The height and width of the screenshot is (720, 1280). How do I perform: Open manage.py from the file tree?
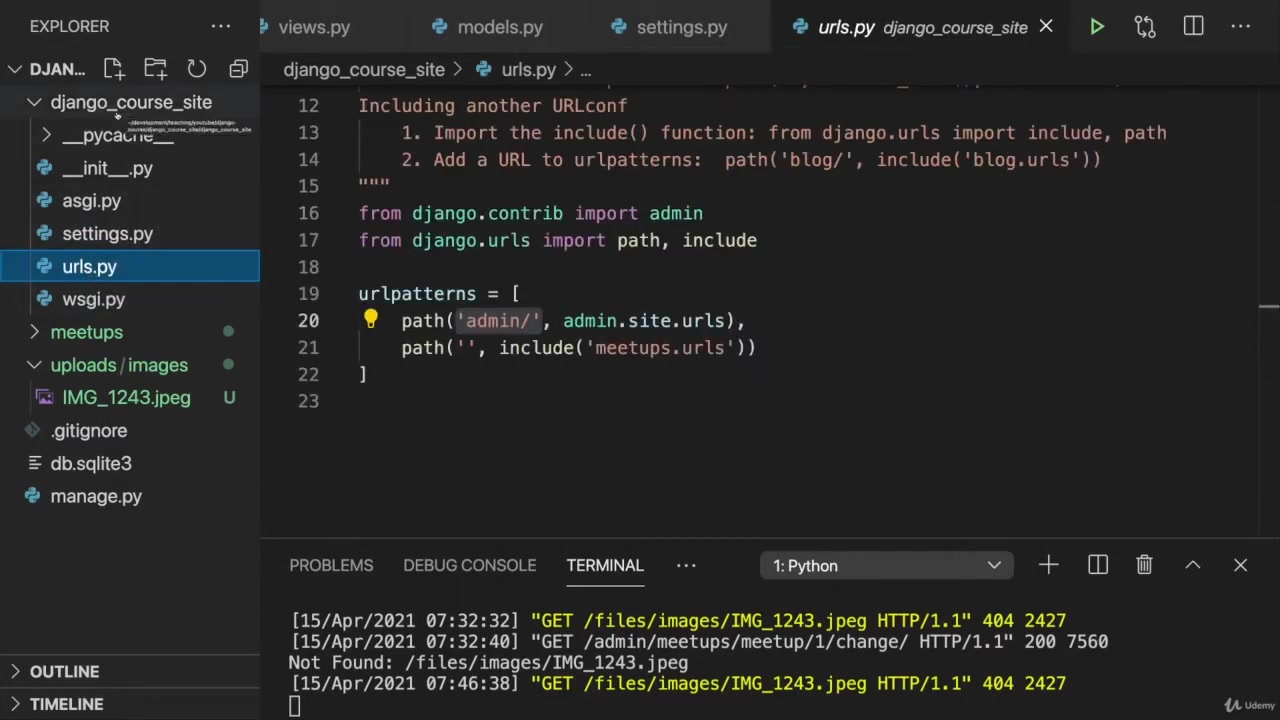96,496
